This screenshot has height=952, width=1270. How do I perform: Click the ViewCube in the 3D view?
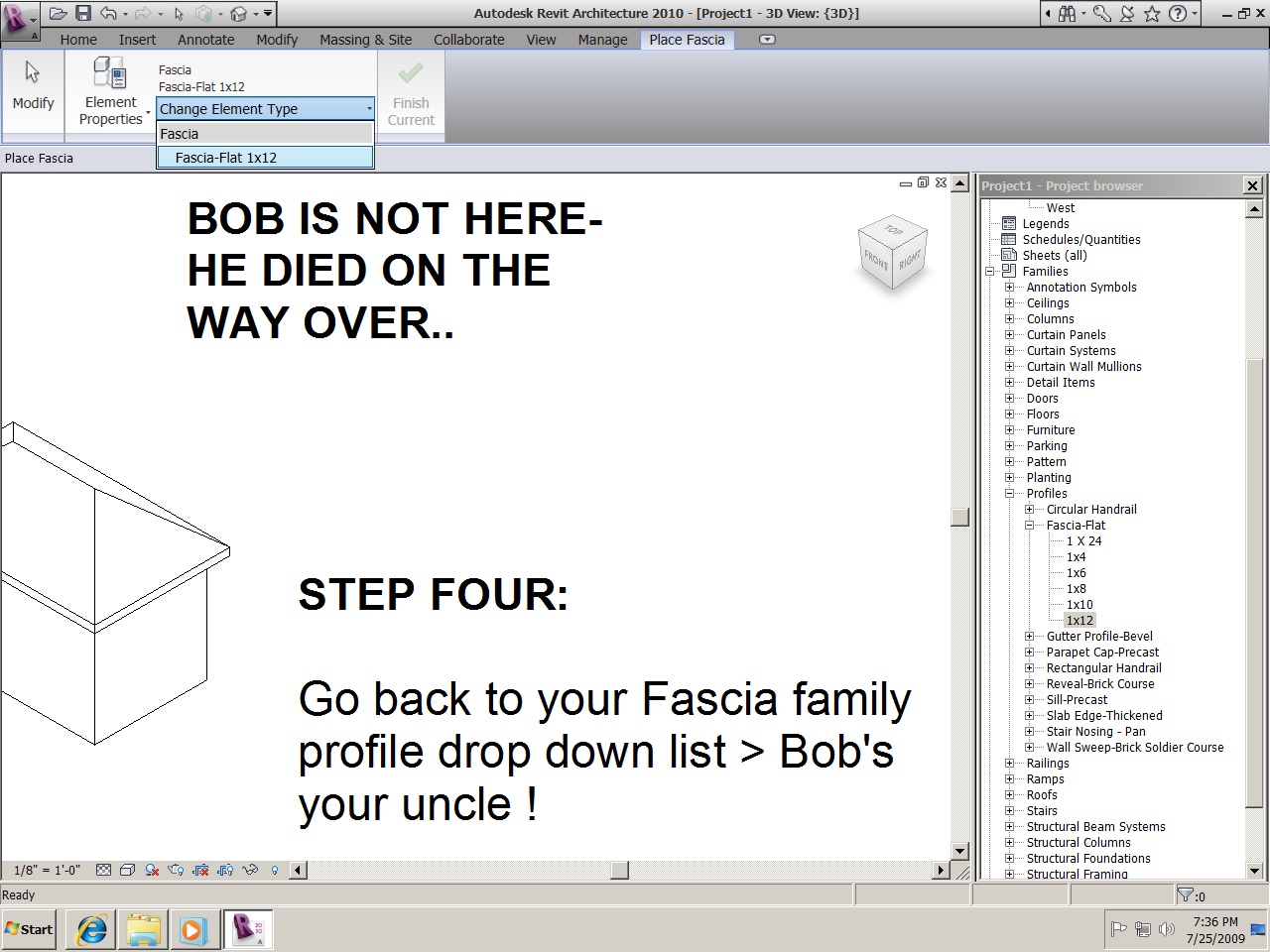point(893,255)
